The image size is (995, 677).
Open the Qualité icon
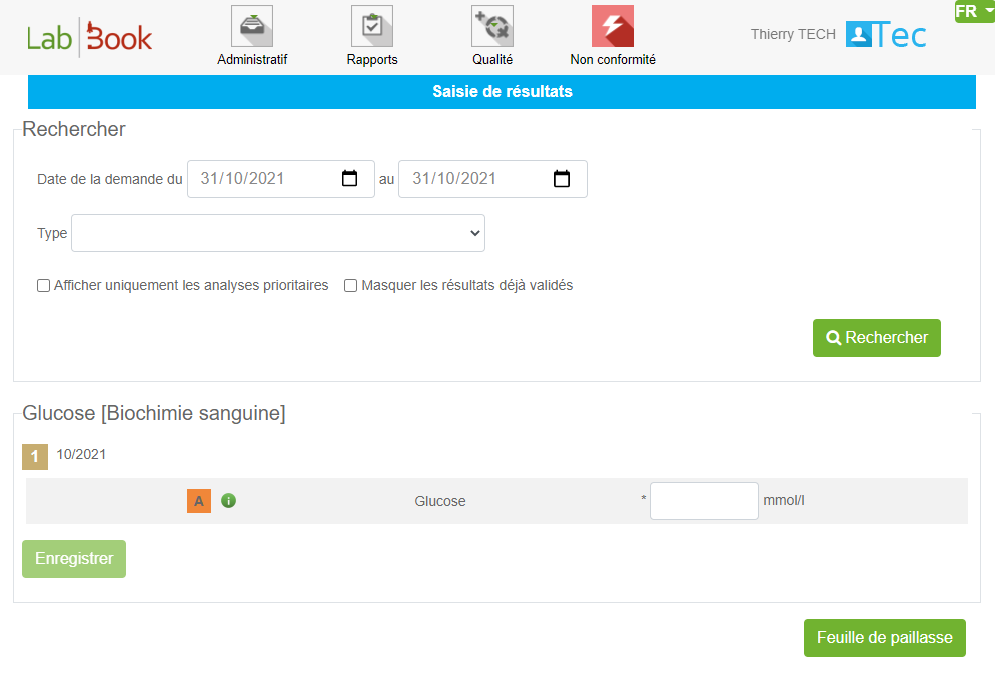click(492, 27)
